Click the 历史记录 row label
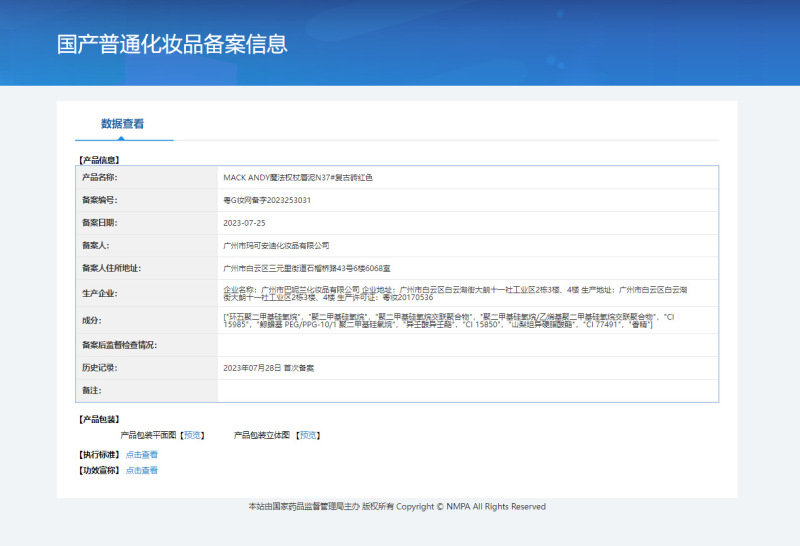The image size is (800, 546). click(x=99, y=367)
